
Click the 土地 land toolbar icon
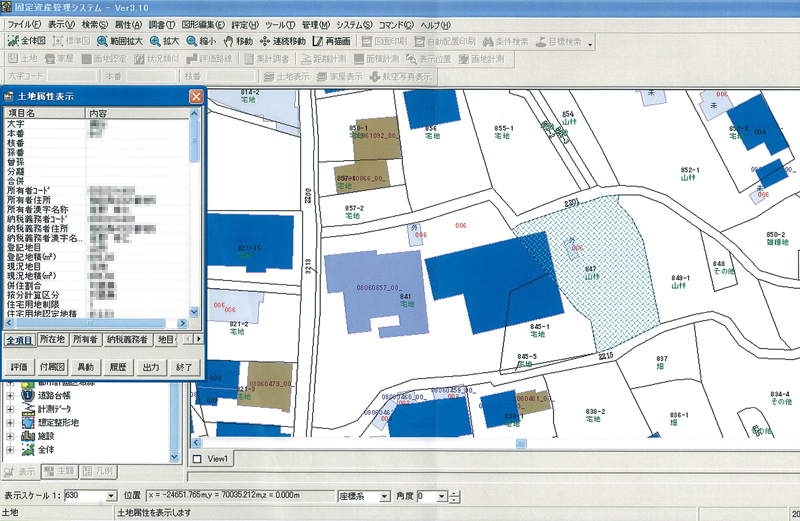coord(23,59)
